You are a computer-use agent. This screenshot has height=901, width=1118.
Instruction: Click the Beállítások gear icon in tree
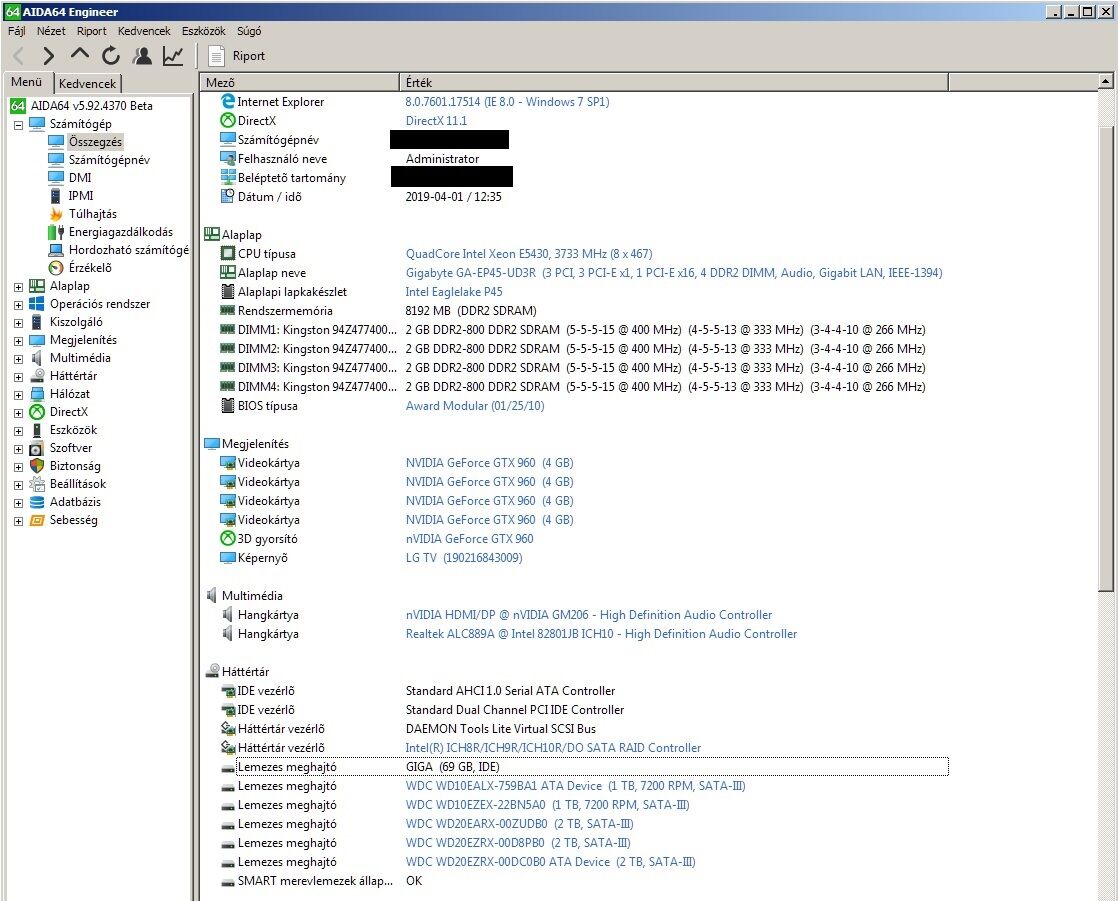(36, 484)
